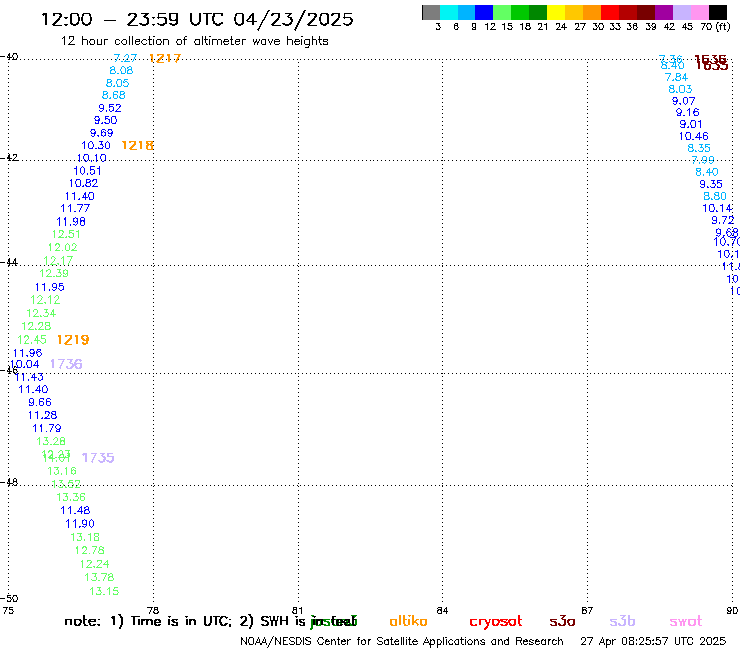Click the bright red swatch in the legend
The height and width of the screenshot is (650, 740).
[x=610, y=13]
